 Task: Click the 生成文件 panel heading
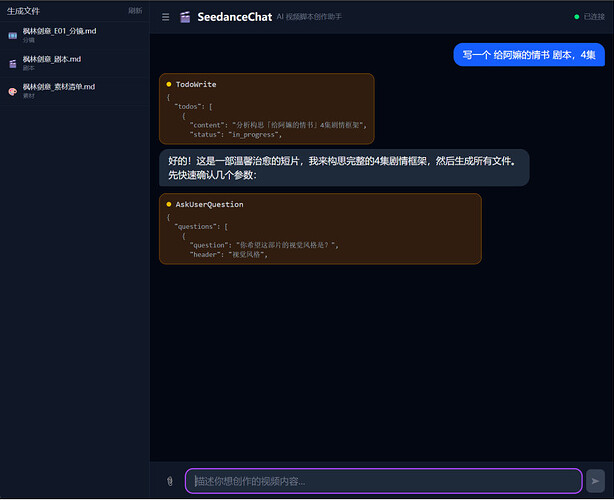click(x=23, y=11)
